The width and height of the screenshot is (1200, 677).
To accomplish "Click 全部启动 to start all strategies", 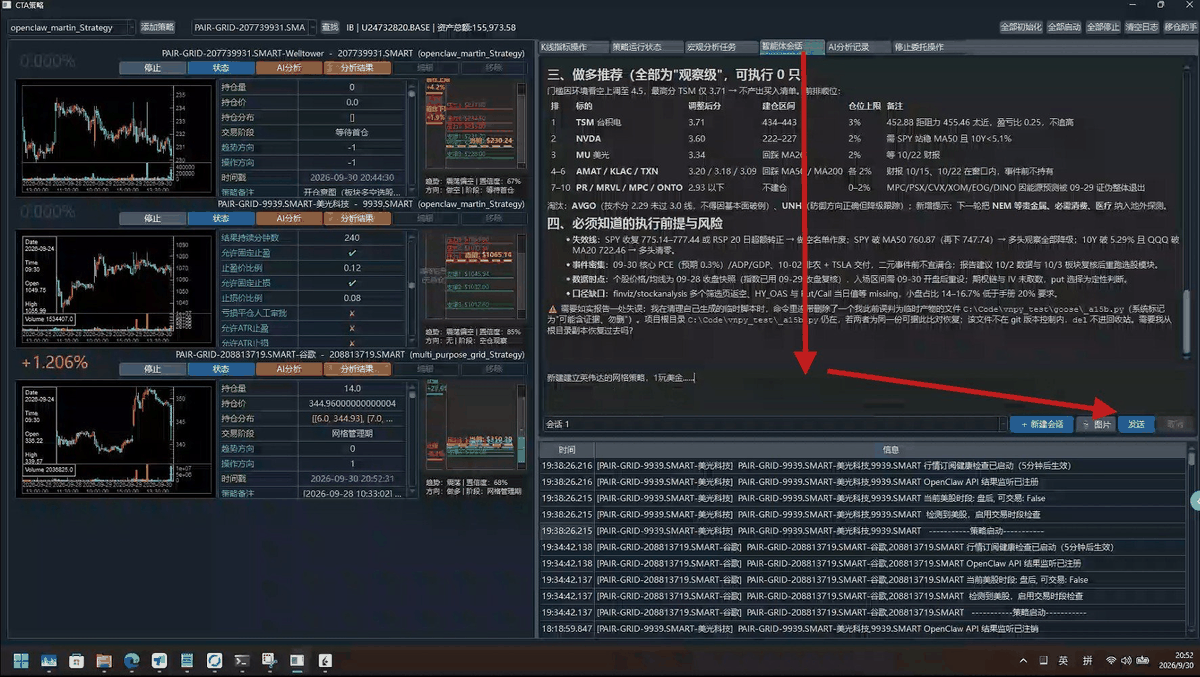I will [x=1063, y=27].
